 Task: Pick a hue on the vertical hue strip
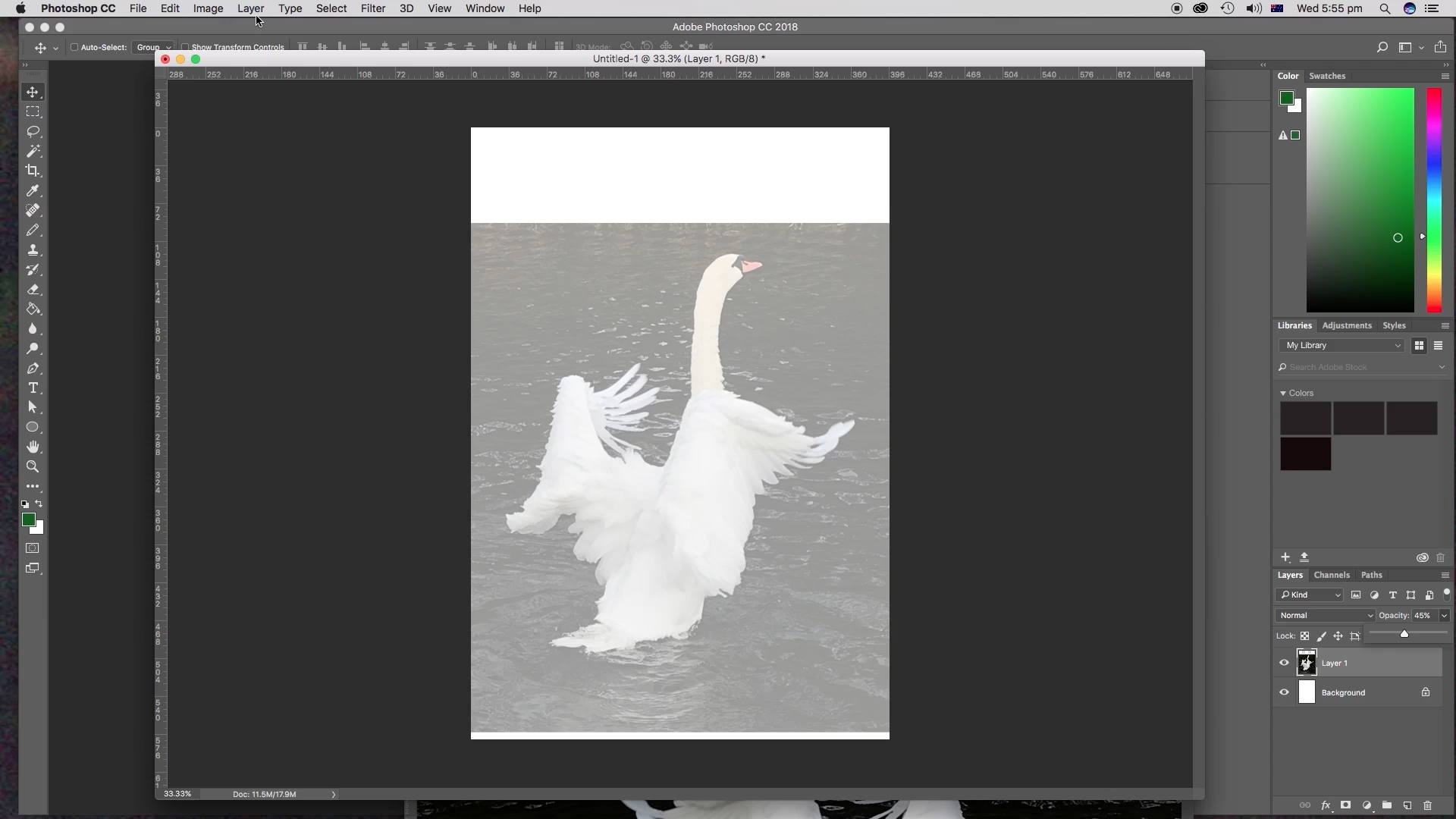tap(1434, 200)
